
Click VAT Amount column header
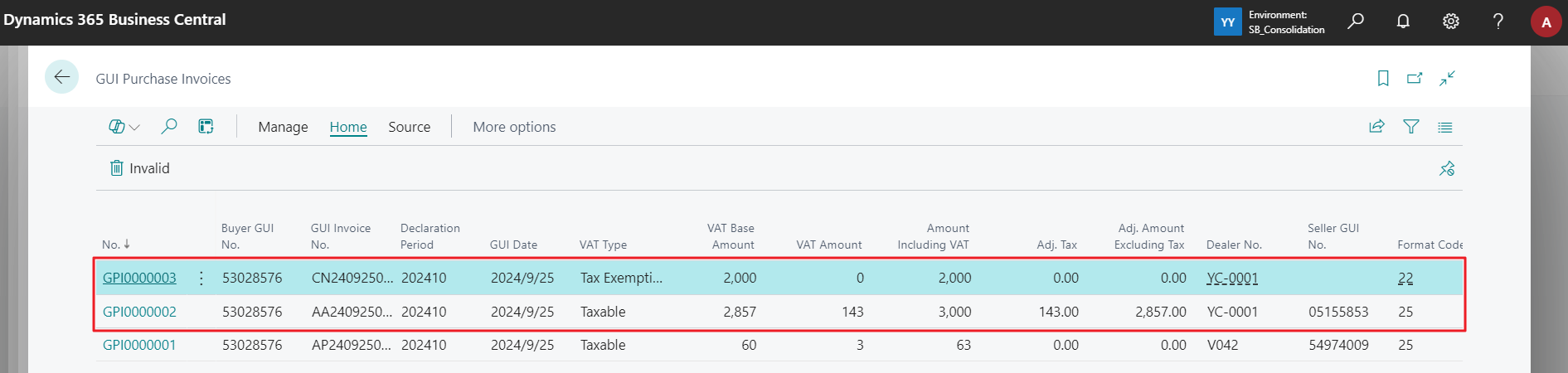click(829, 245)
